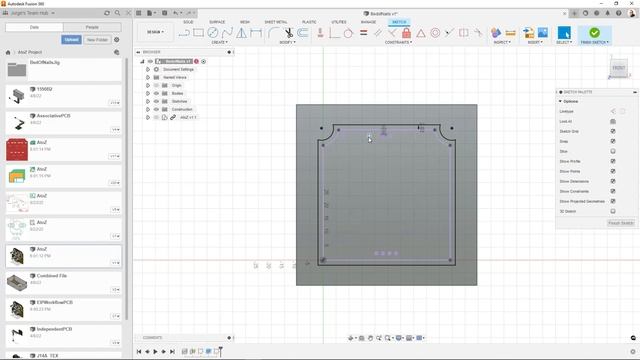Image resolution: width=640 pixels, height=360 pixels.
Task: Click the New Folder button
Action: [x=97, y=40]
